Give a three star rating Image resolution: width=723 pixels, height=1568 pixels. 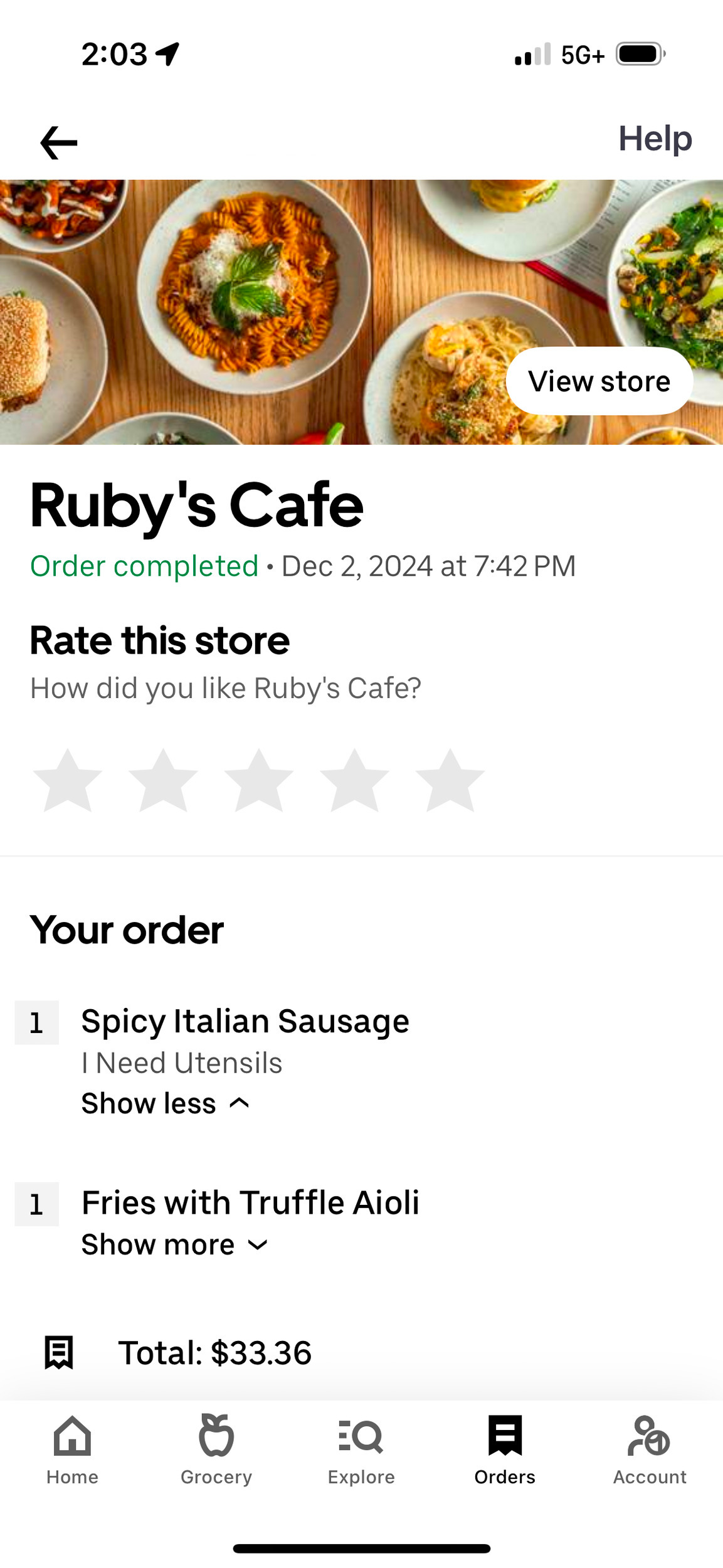[x=259, y=781]
